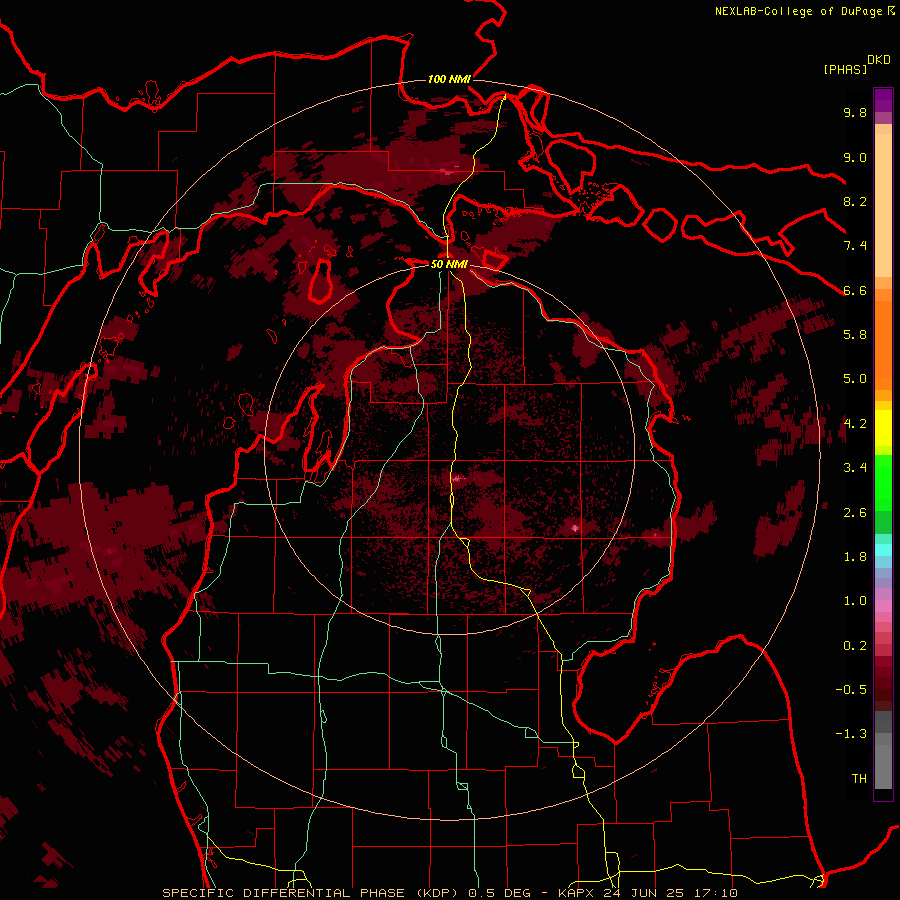Pick the bright green band on the color bar
Image resolution: width=900 pixels, height=900 pixels.
tap(883, 482)
